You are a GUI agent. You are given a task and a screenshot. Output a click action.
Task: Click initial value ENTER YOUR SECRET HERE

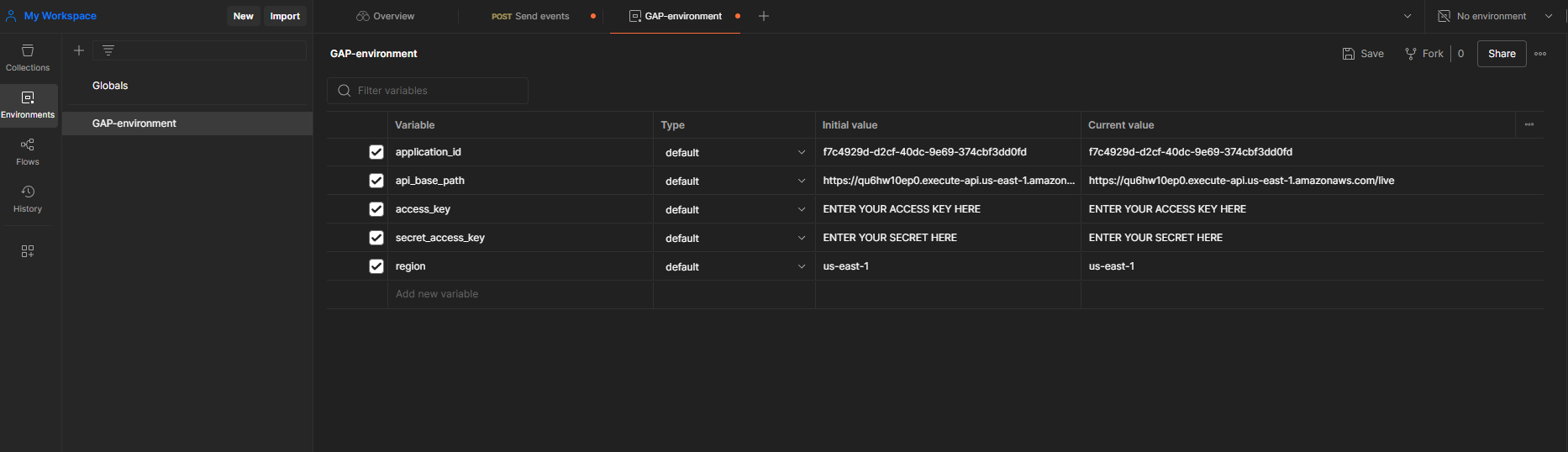click(x=890, y=238)
